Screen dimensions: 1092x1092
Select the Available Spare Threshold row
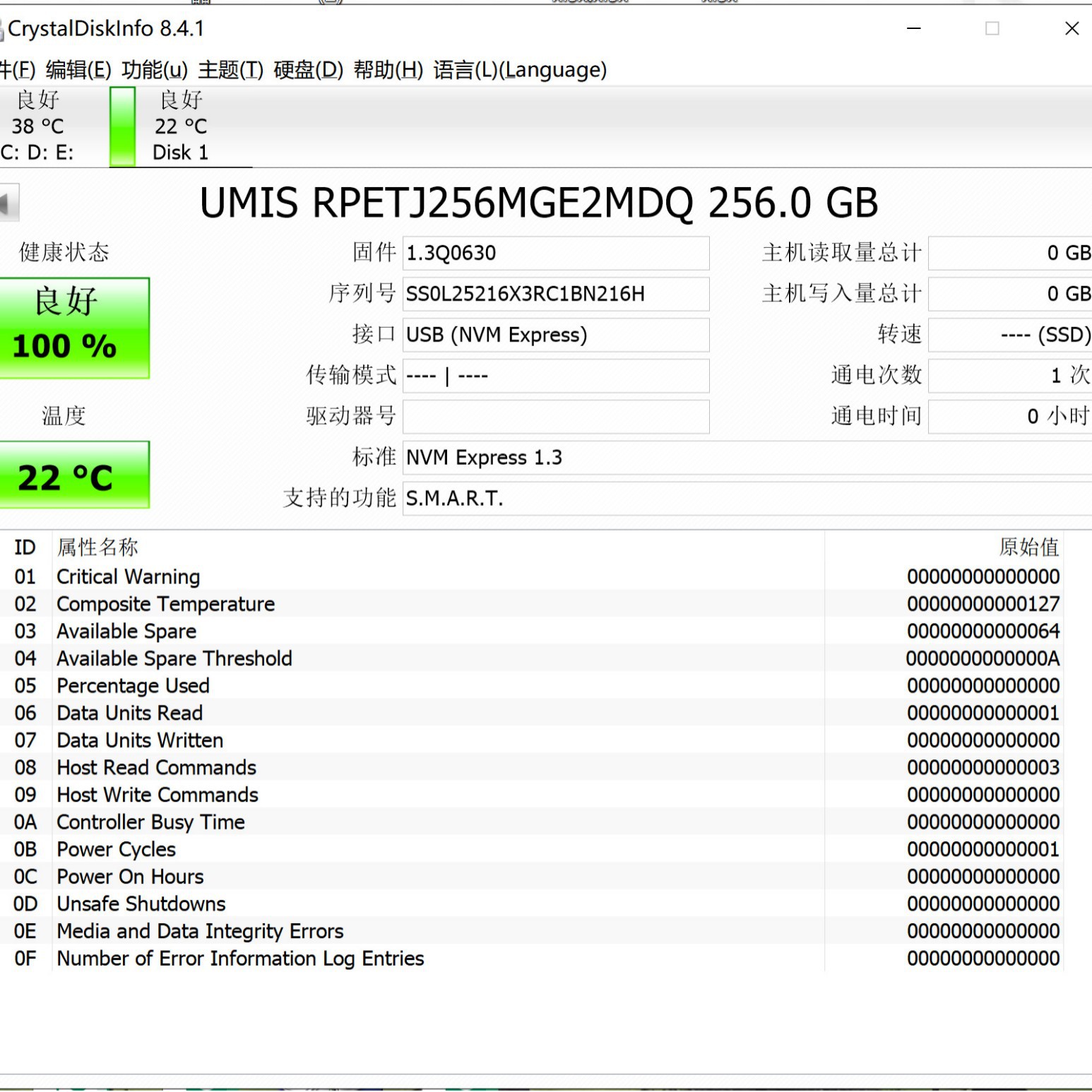[531, 659]
